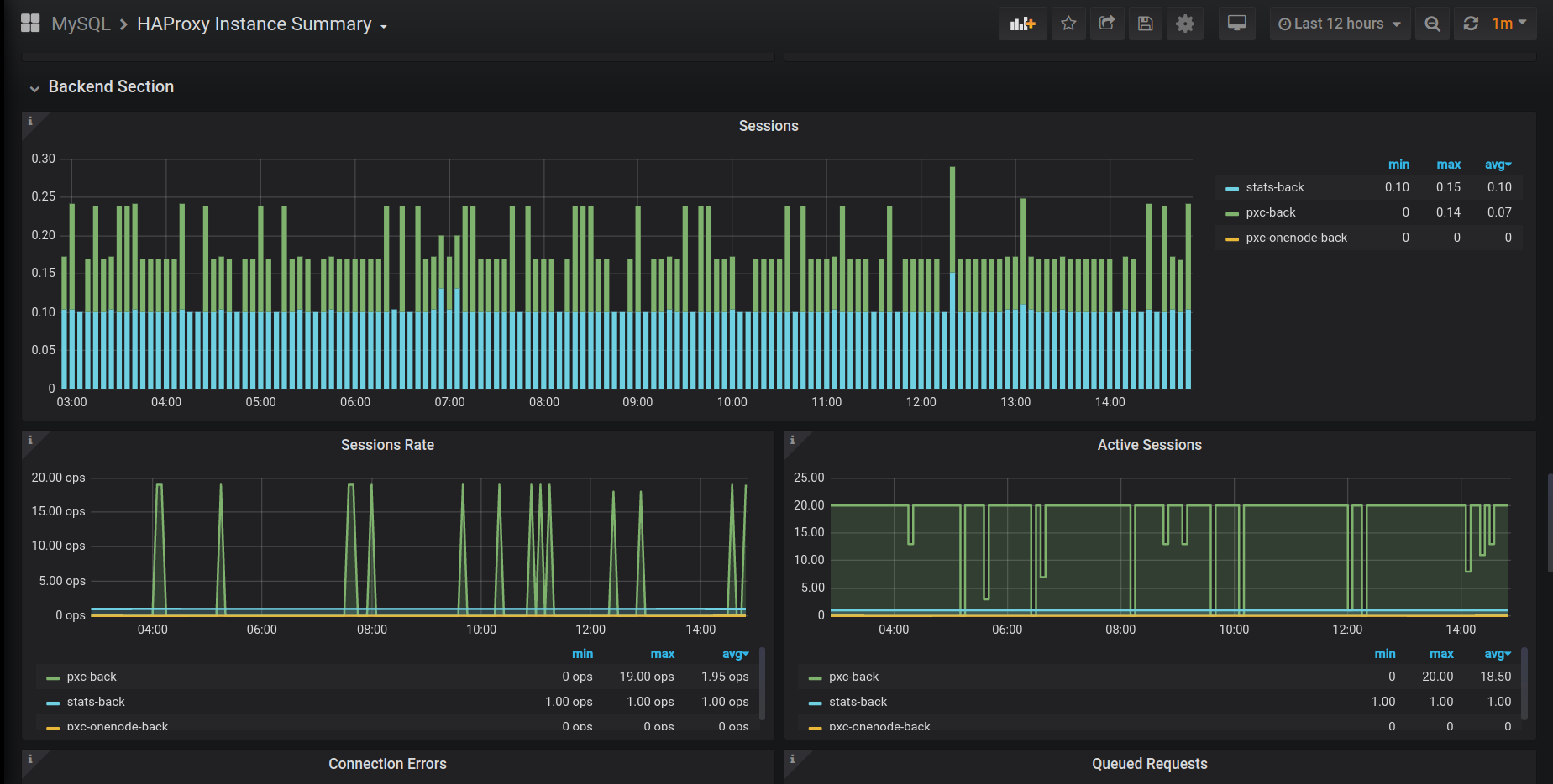Screen dimensions: 1553x784
Task: Open the Sessions panel title menu
Action: coord(768,126)
